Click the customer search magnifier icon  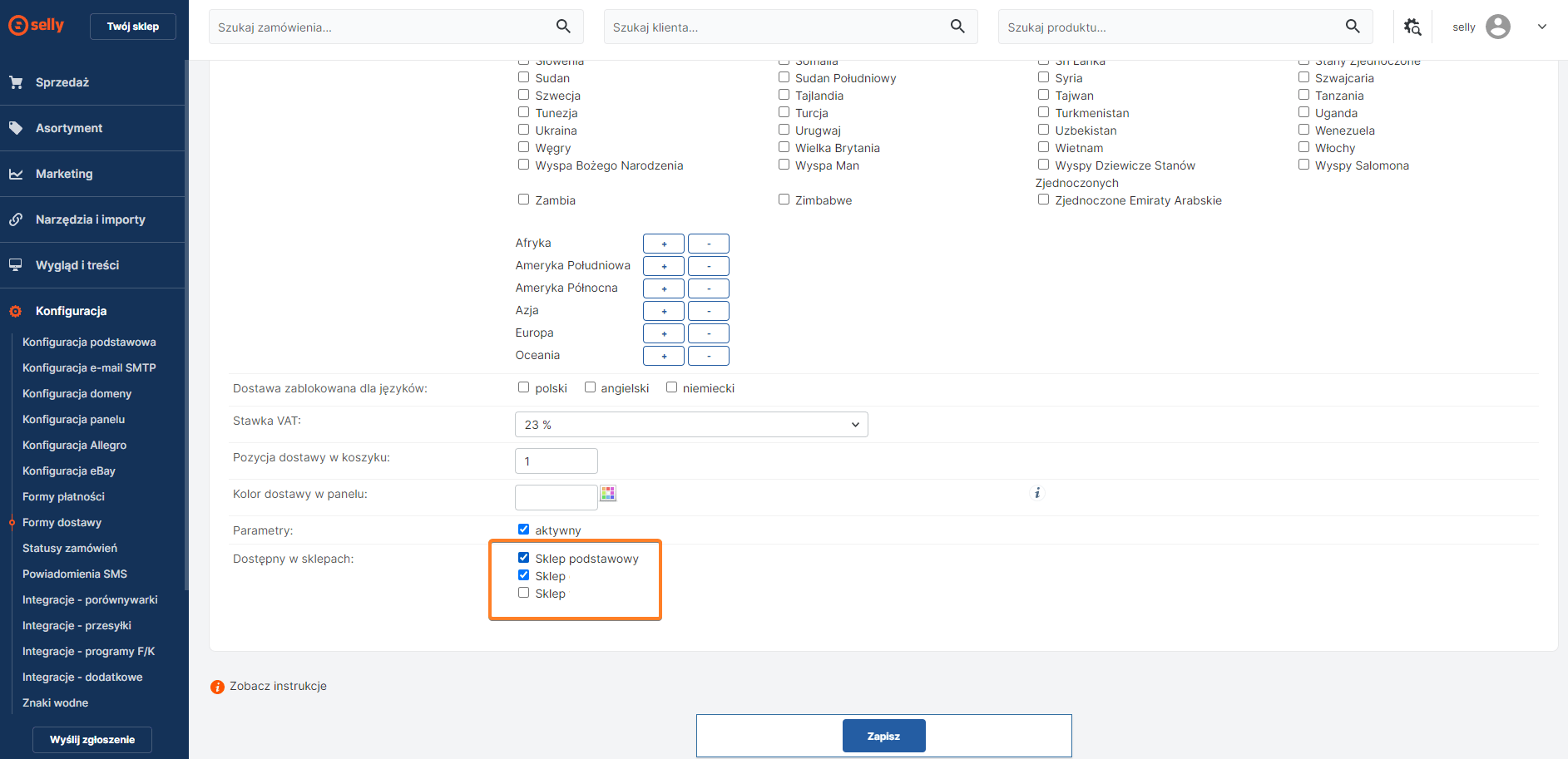pyautogui.click(x=957, y=27)
